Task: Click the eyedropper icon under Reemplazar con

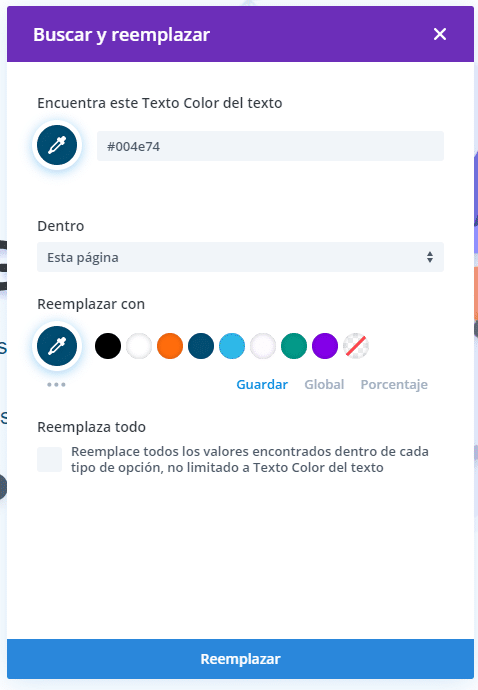Action: (x=57, y=346)
